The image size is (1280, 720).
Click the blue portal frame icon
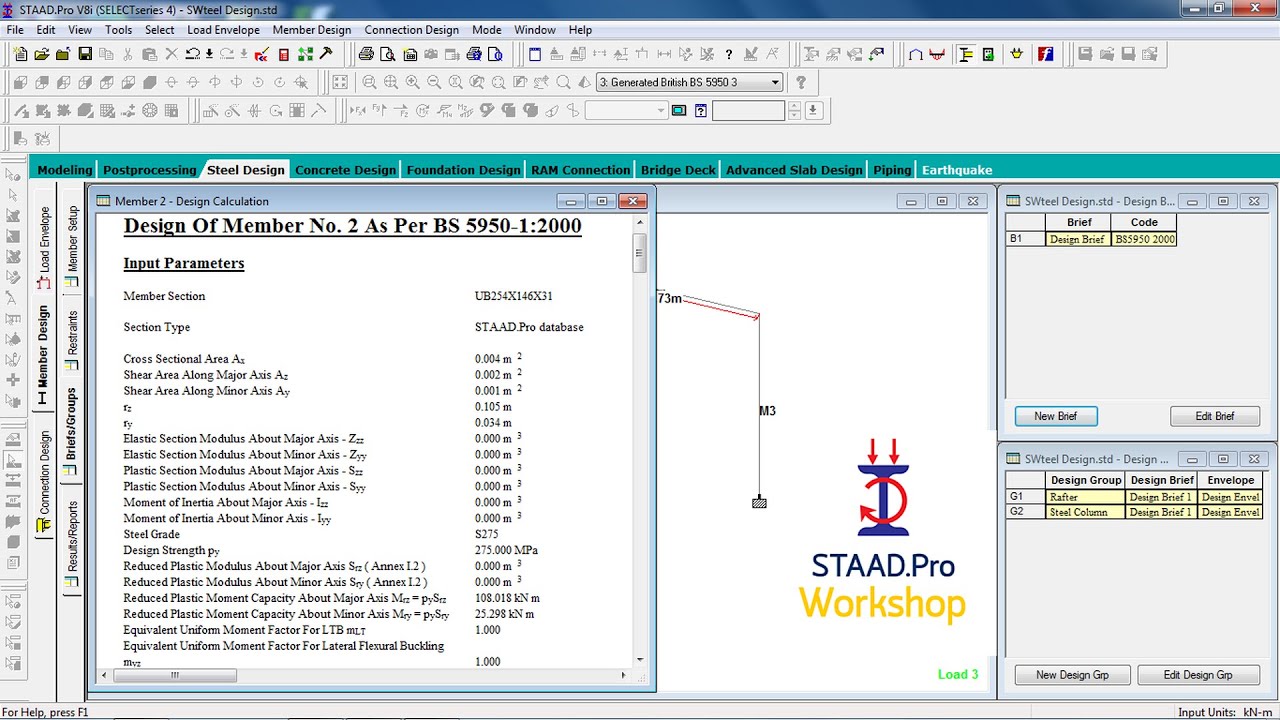tap(915, 54)
